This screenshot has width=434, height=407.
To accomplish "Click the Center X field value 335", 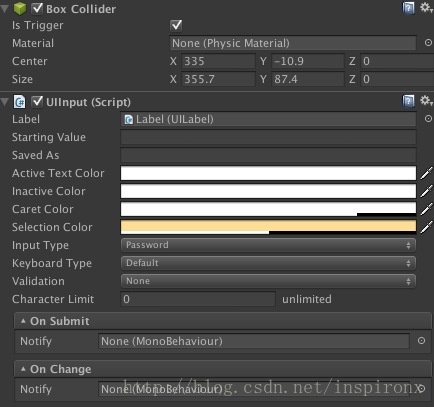I will [x=218, y=61].
